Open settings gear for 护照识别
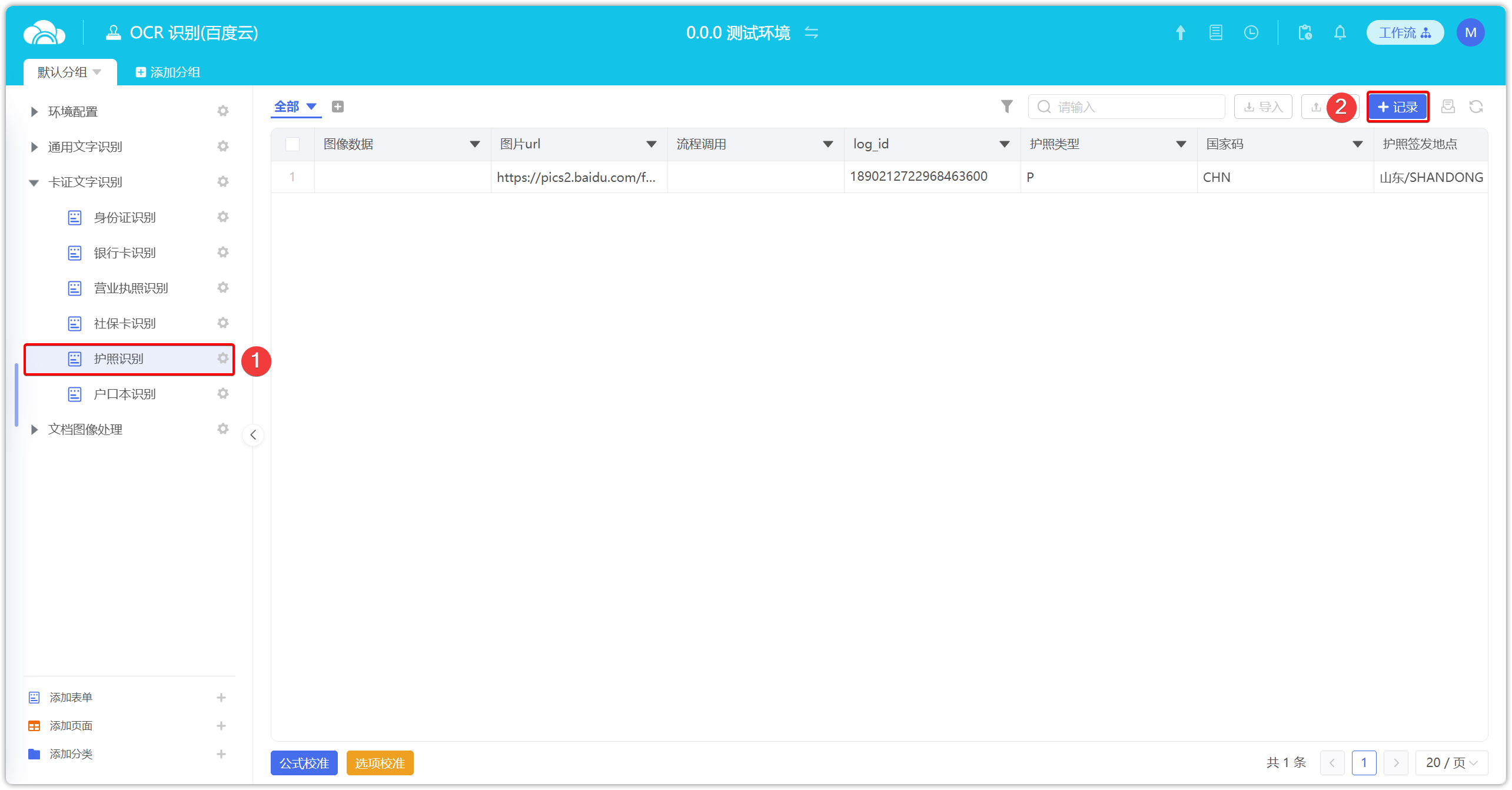The image size is (1512, 790). coord(222,359)
